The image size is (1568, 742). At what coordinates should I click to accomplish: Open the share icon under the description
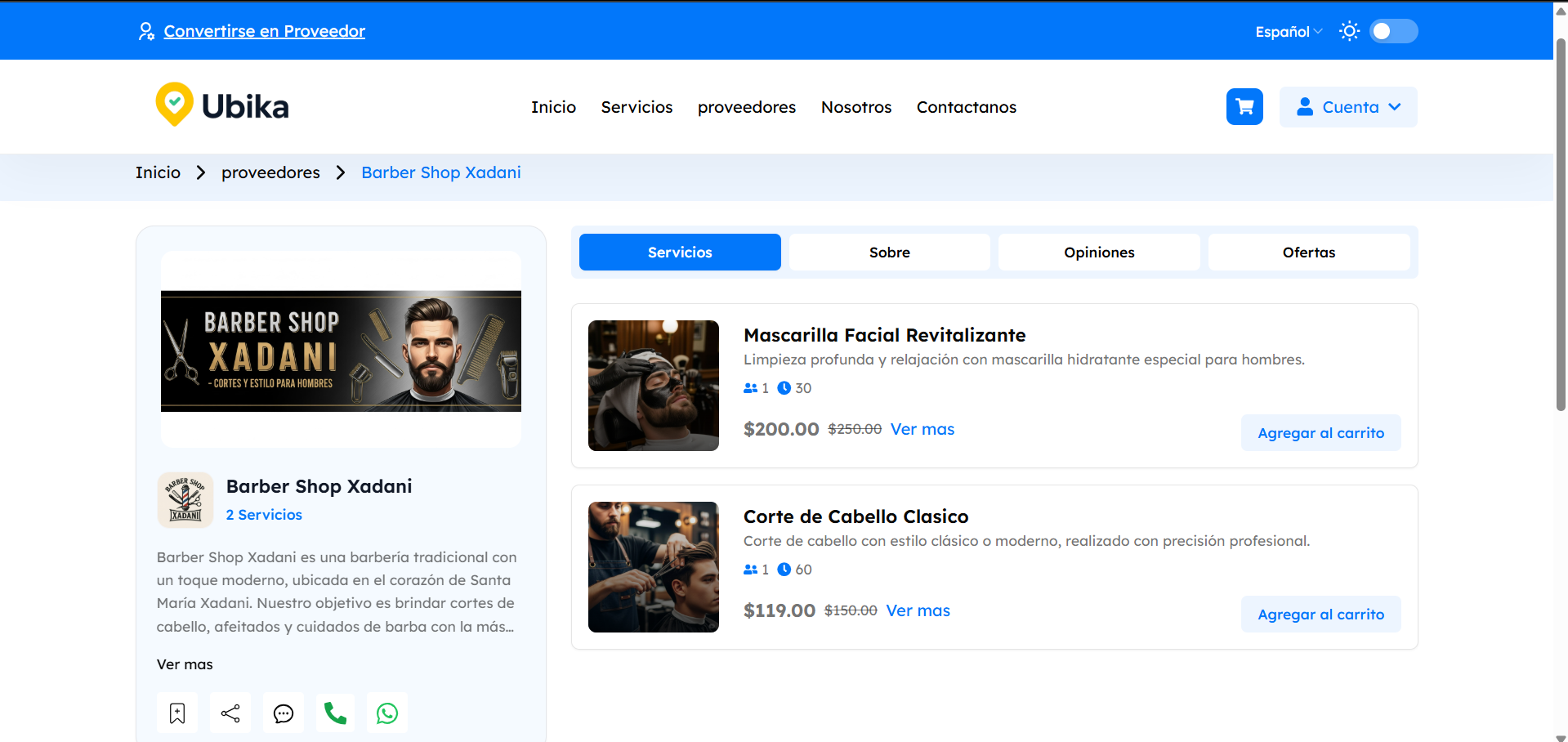pyautogui.click(x=230, y=713)
